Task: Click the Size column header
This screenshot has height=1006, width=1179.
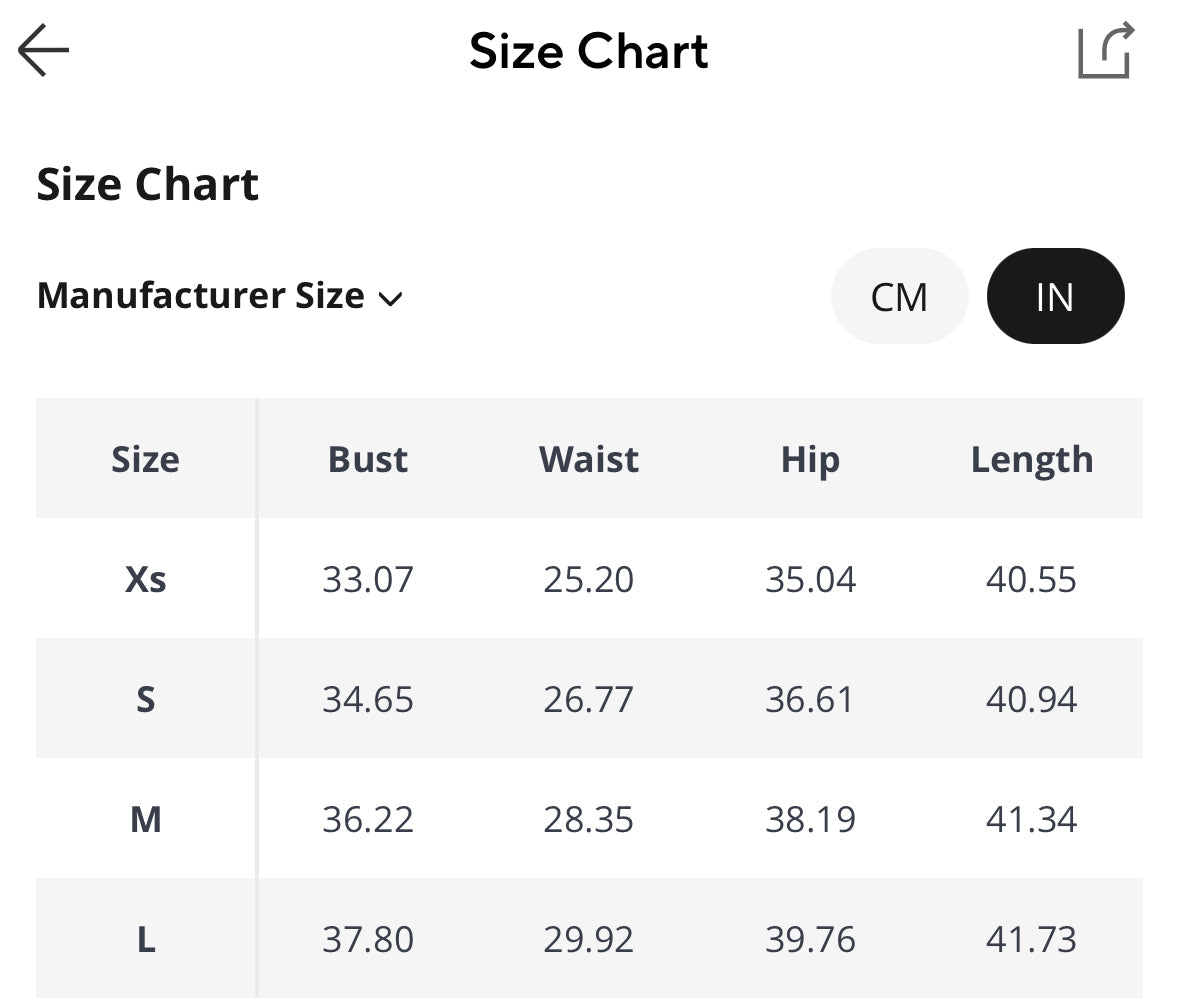Action: pos(145,459)
